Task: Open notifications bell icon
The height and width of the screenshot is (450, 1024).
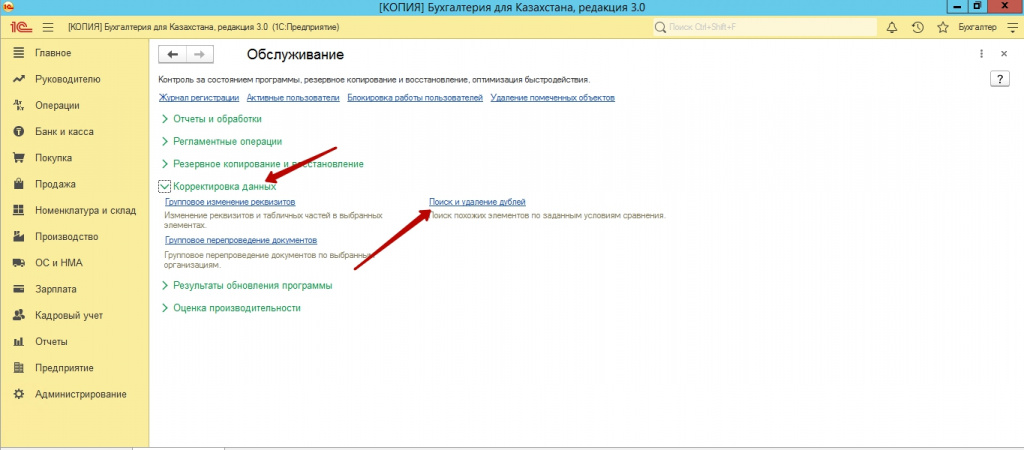Action: click(892, 27)
